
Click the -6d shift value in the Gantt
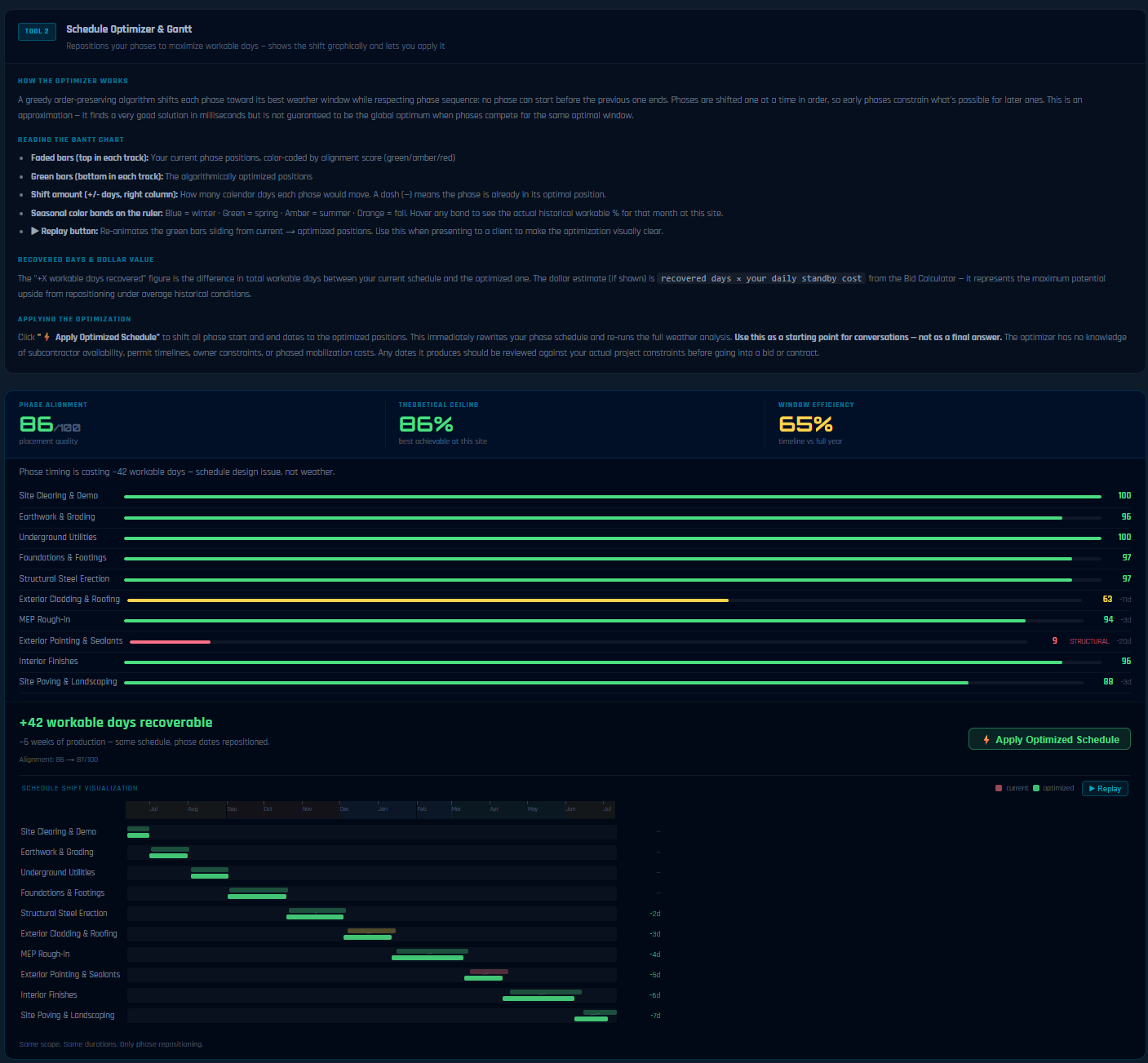point(655,995)
